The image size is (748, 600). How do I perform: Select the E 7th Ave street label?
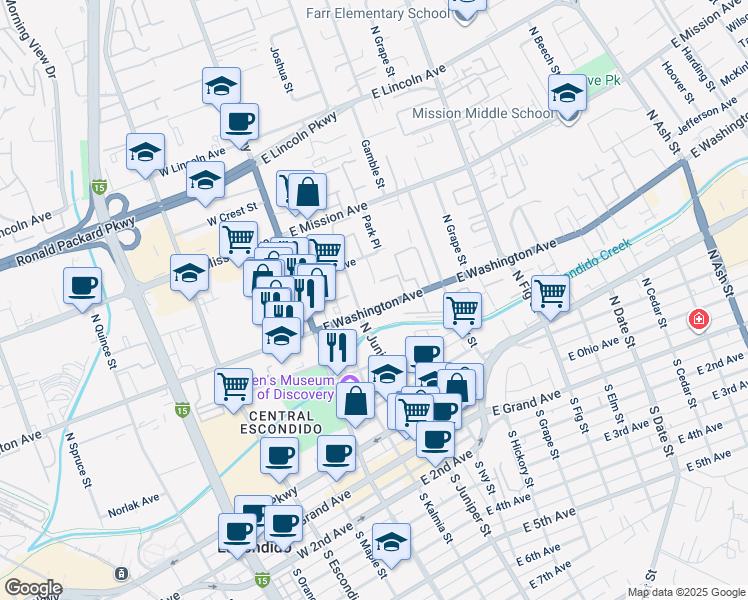tap(550, 574)
